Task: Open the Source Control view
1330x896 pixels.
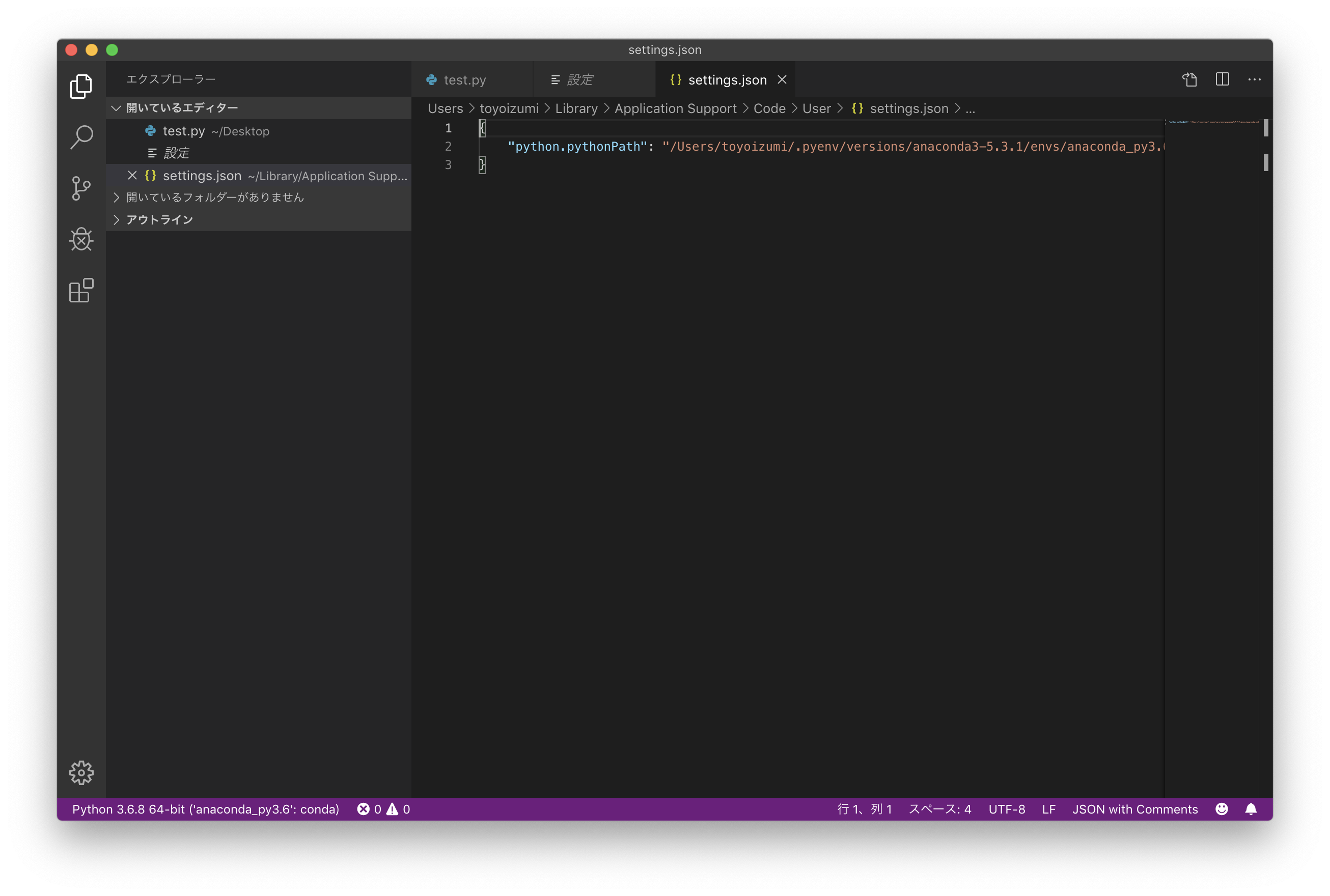Action: [x=81, y=188]
